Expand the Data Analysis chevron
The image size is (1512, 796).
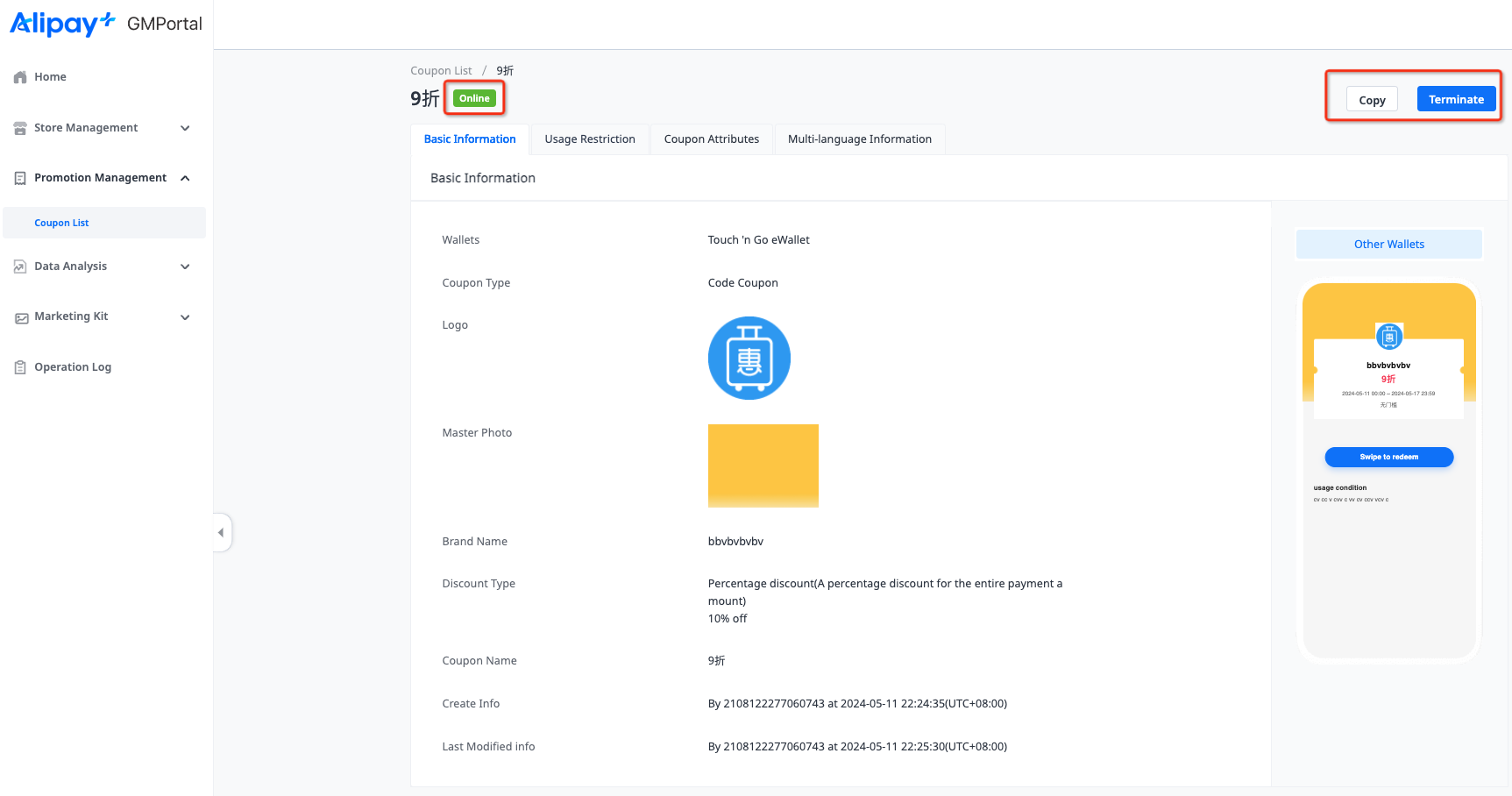tap(185, 267)
